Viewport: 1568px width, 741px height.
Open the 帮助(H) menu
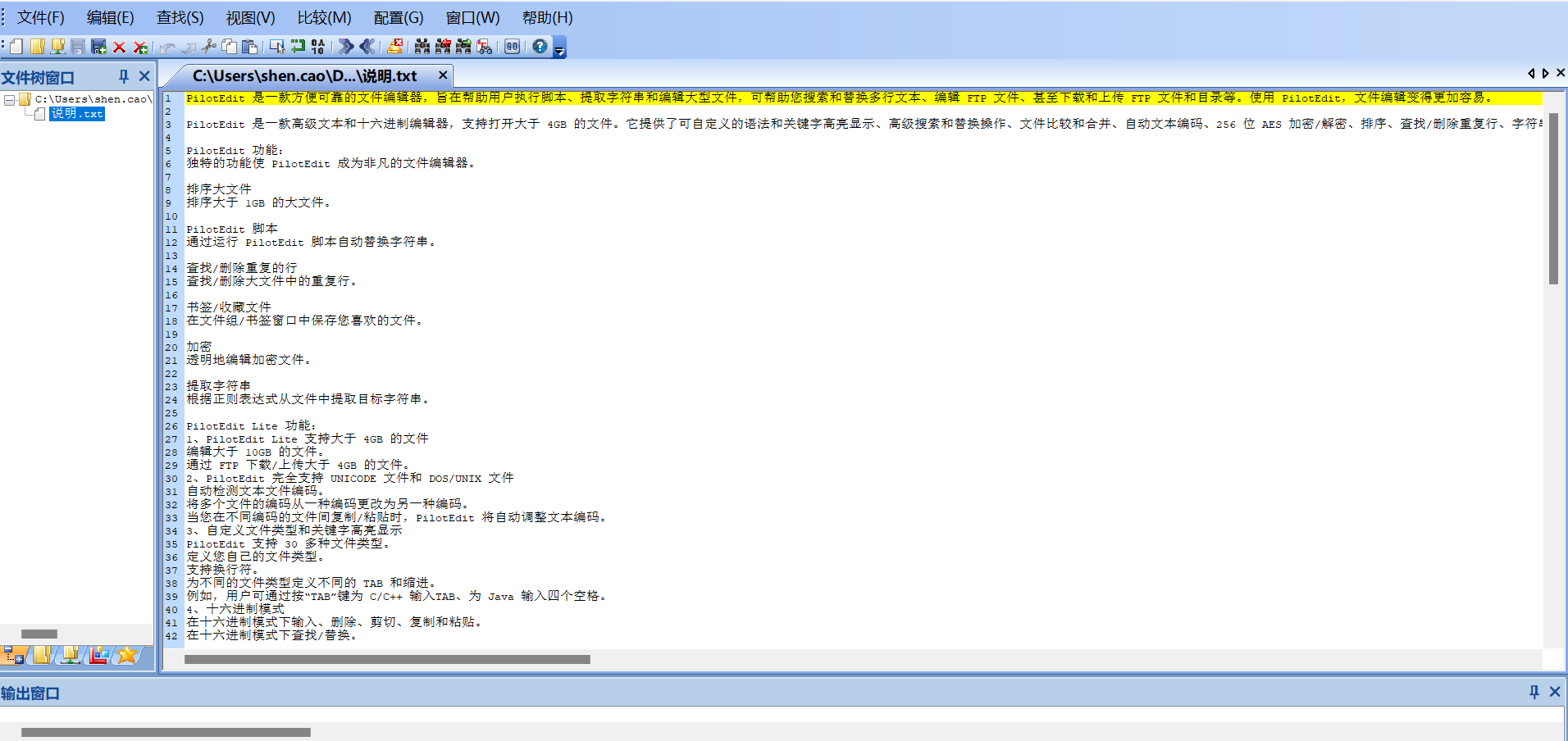547,17
